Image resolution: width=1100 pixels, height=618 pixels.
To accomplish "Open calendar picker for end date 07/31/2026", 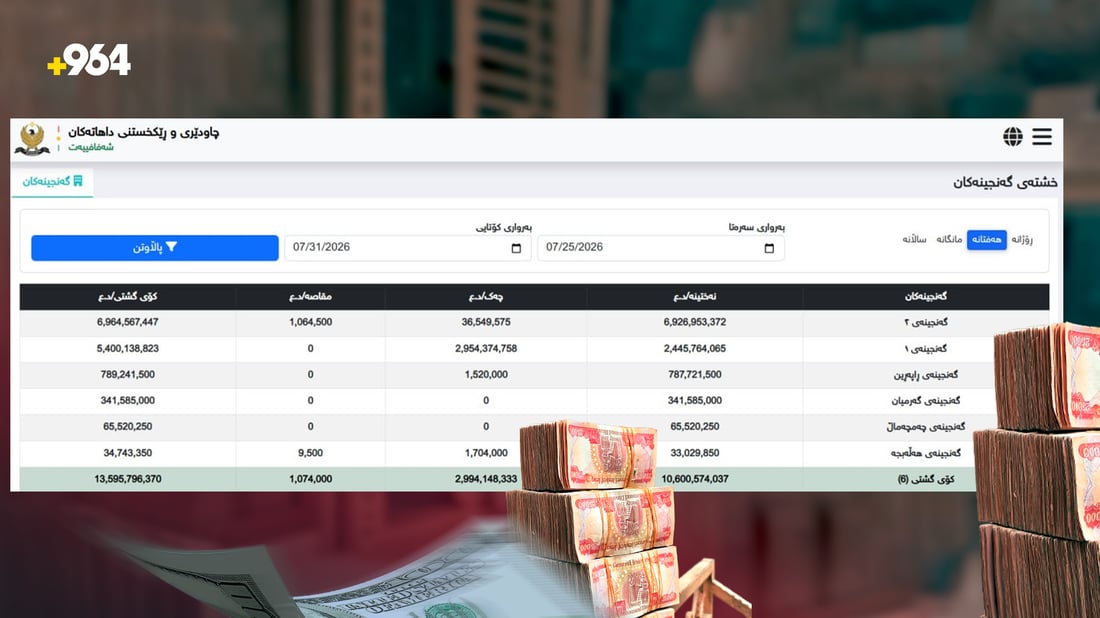I will click(x=516, y=248).
